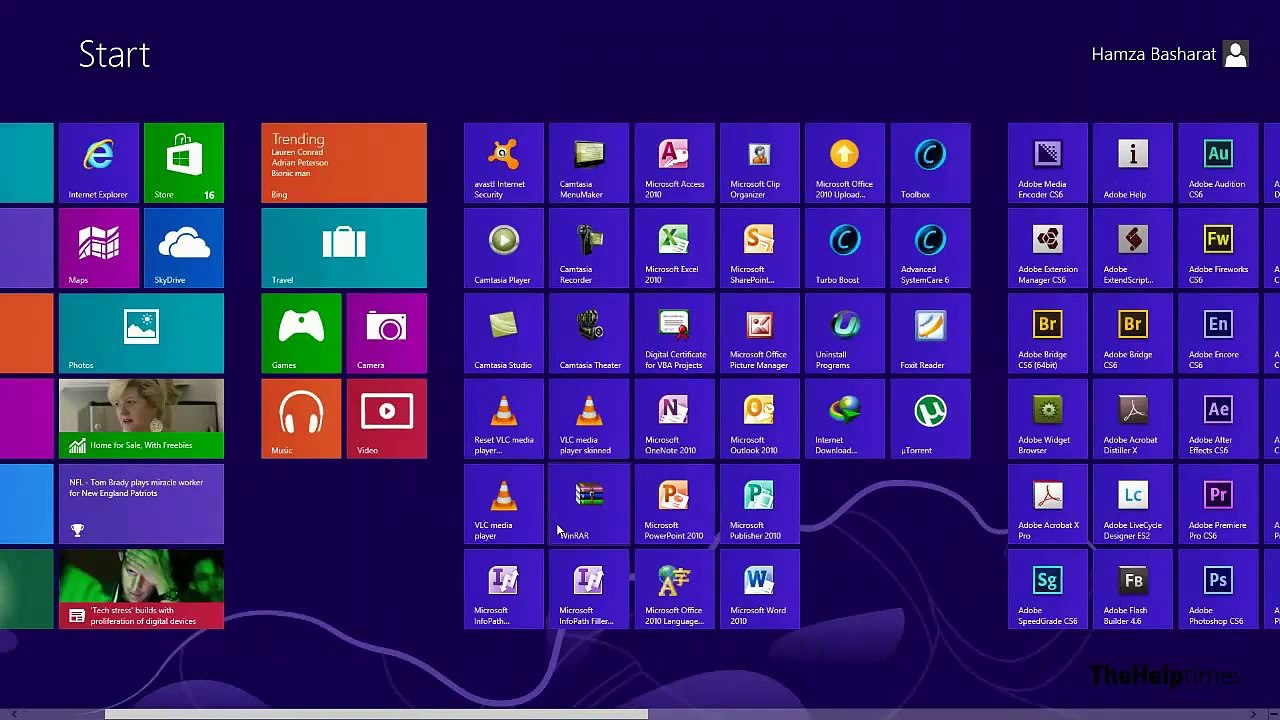Open Adobe Media Encoder CS6
The height and width of the screenshot is (720, 1280).
point(1048,163)
